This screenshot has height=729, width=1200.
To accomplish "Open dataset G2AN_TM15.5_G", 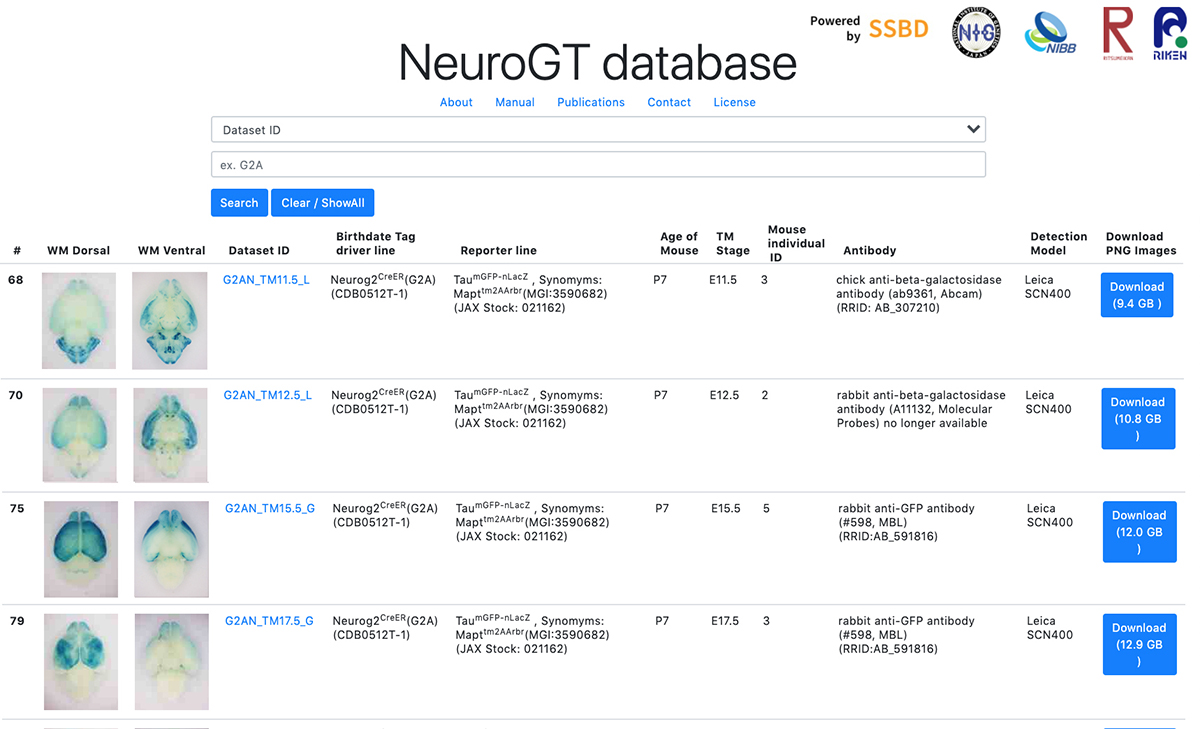I will (270, 508).
